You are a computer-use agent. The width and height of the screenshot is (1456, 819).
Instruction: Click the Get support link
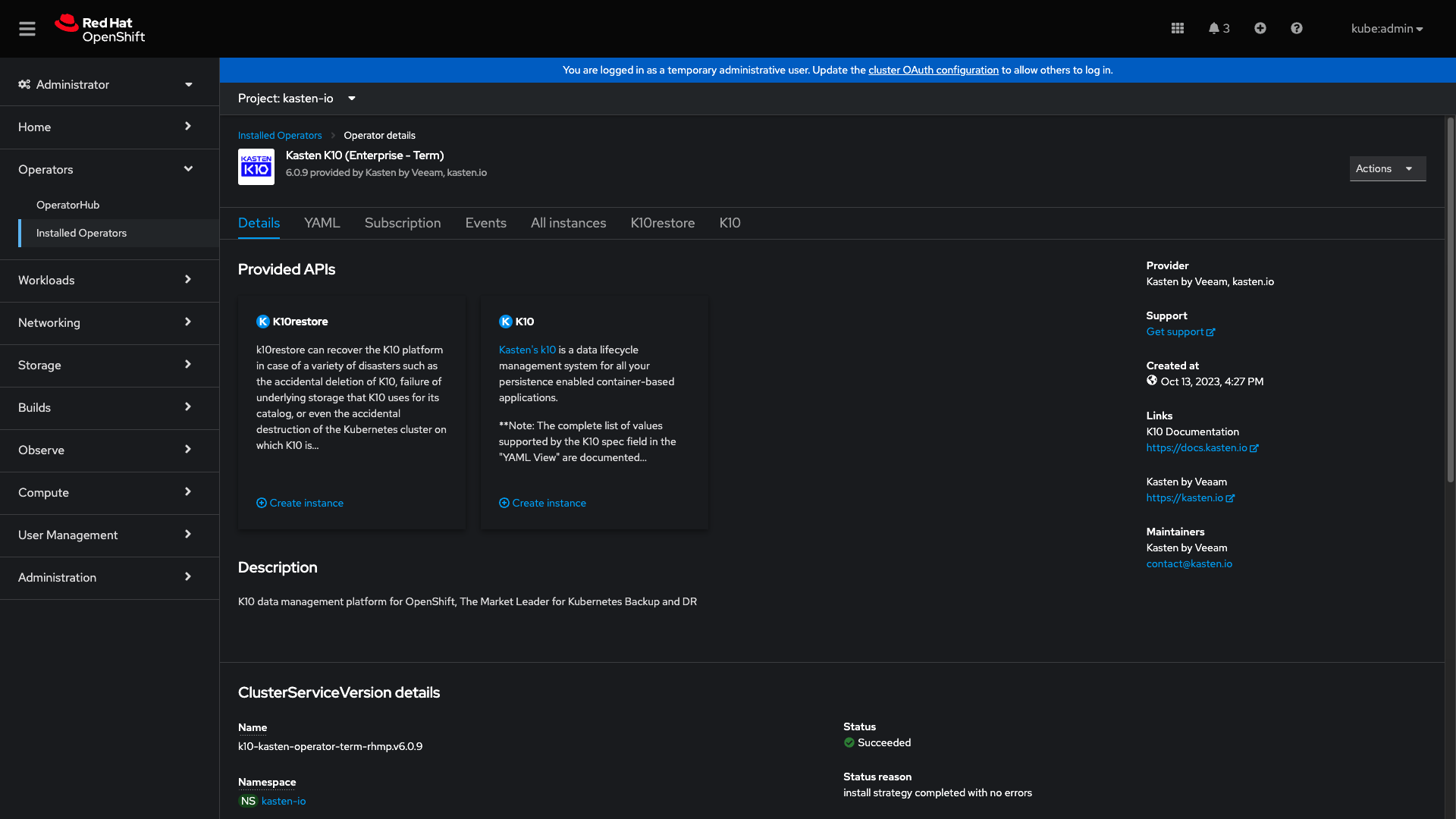[x=1181, y=331]
